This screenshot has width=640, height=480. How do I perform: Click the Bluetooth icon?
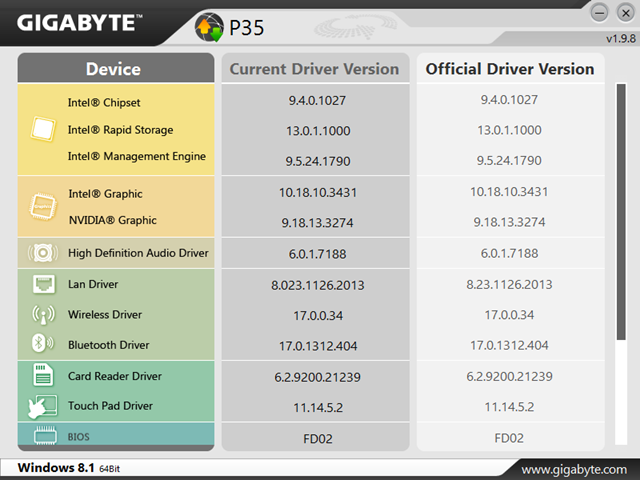pyautogui.click(x=43, y=343)
